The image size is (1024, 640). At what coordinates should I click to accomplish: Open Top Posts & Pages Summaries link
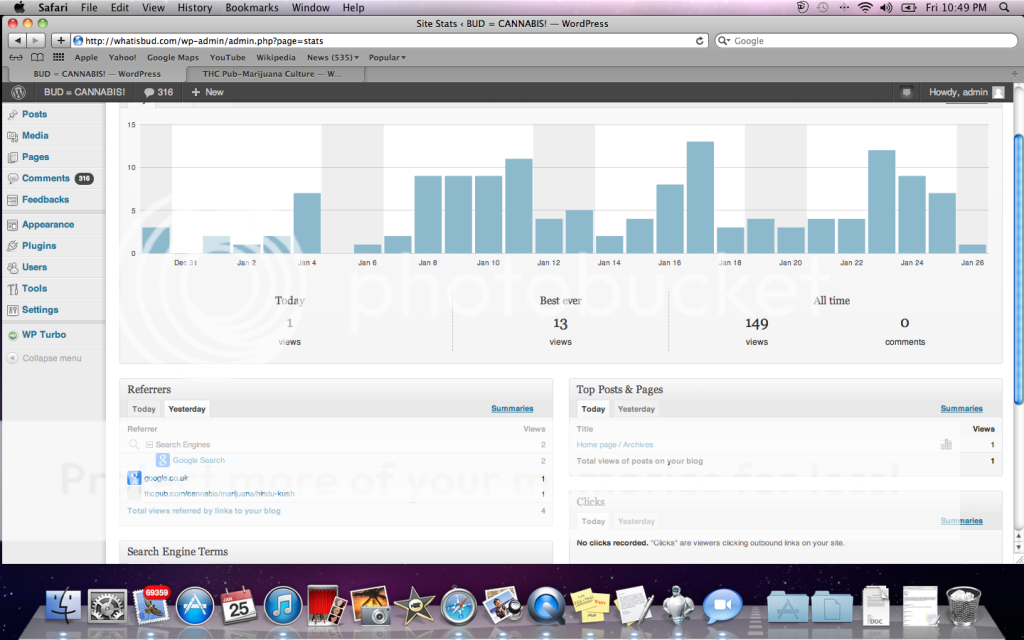tap(961, 409)
